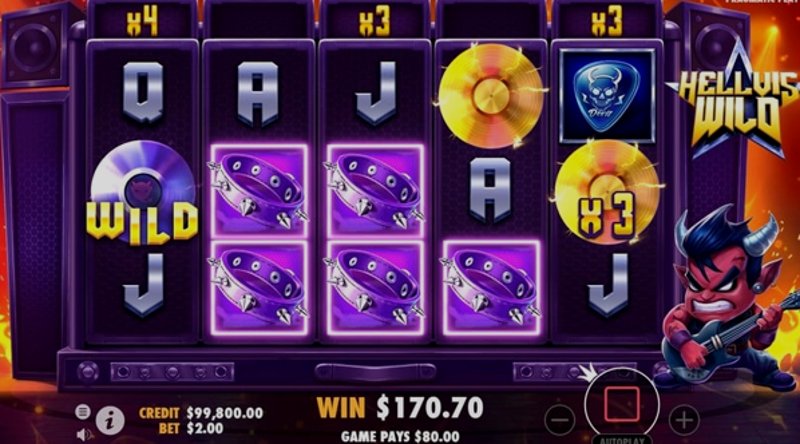Increase bet with the plus button
Image resolution: width=800 pixels, height=444 pixels.
click(x=684, y=420)
